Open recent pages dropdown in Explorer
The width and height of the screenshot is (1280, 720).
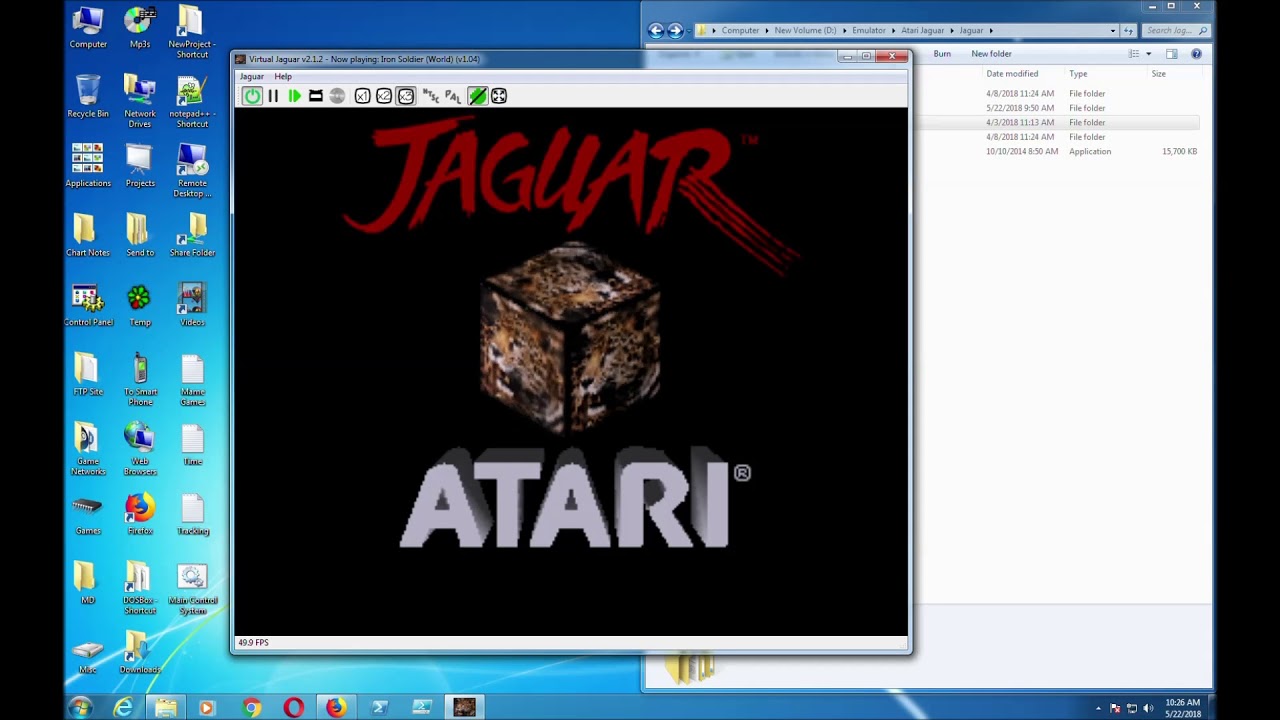pos(688,31)
